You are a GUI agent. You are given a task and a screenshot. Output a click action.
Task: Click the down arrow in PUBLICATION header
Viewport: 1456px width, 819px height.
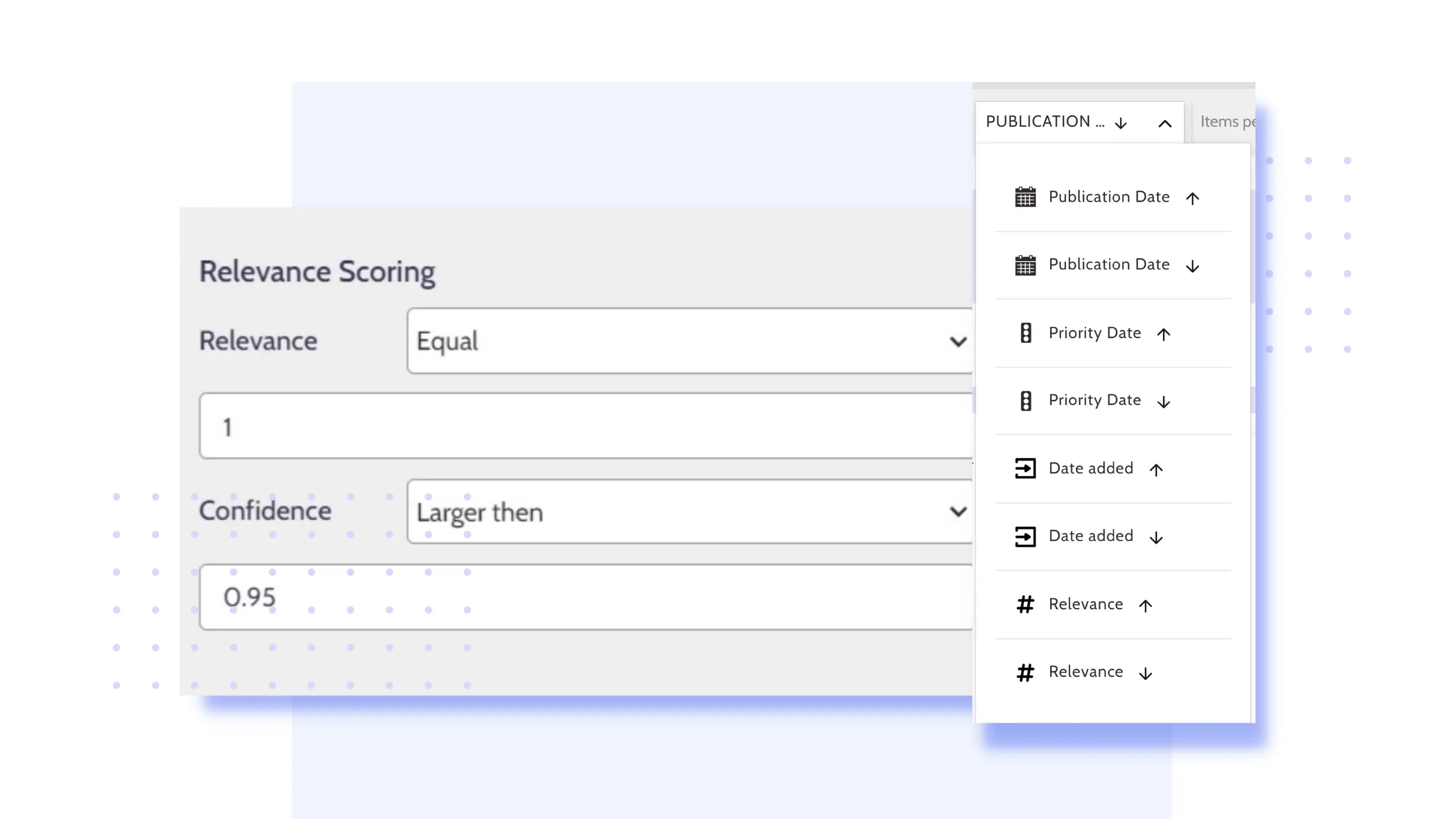coord(1121,124)
